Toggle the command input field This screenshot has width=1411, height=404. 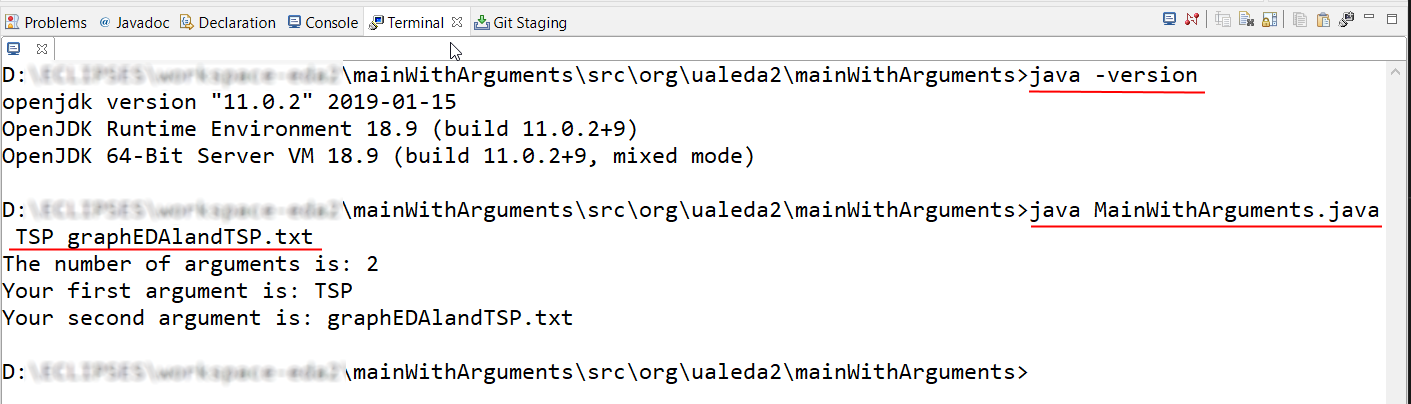point(1223,19)
